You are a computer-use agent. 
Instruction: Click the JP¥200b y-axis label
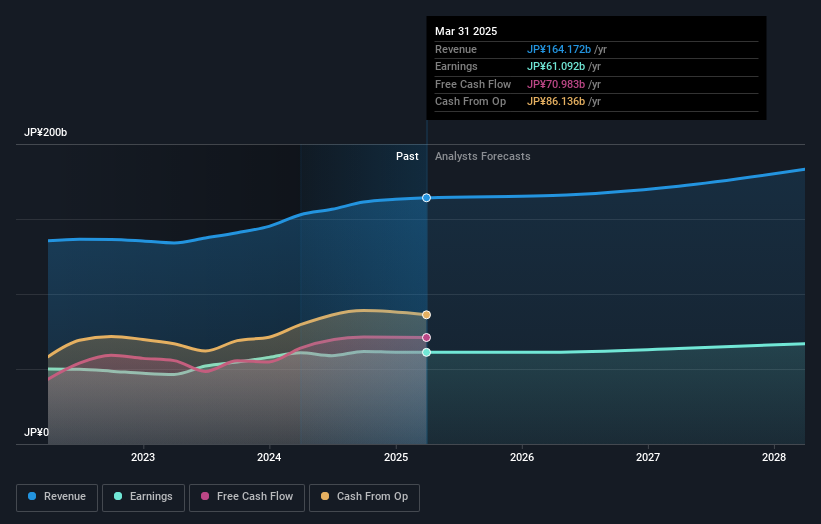(x=46, y=132)
